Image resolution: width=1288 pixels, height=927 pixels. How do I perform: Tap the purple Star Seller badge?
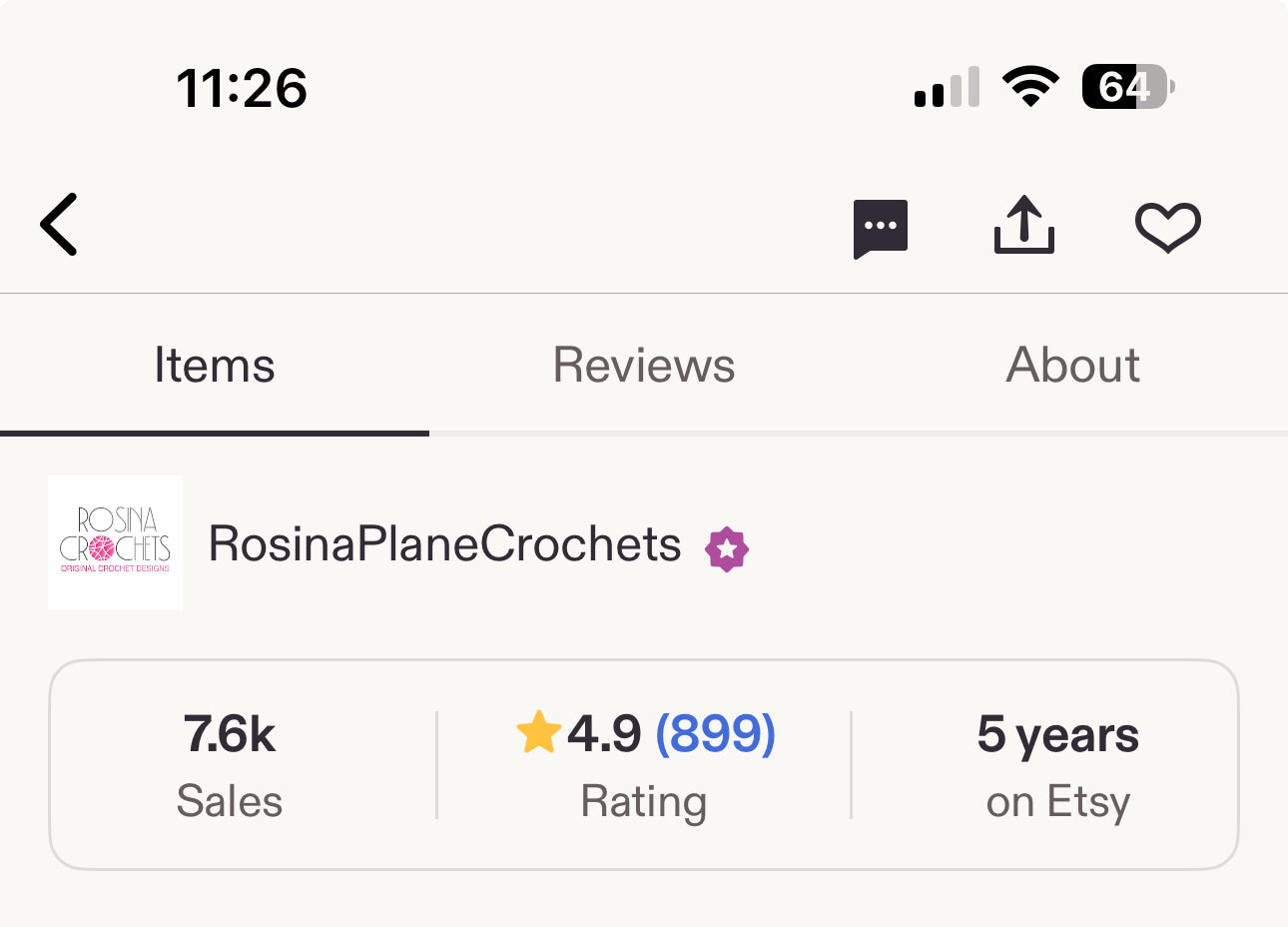(727, 549)
